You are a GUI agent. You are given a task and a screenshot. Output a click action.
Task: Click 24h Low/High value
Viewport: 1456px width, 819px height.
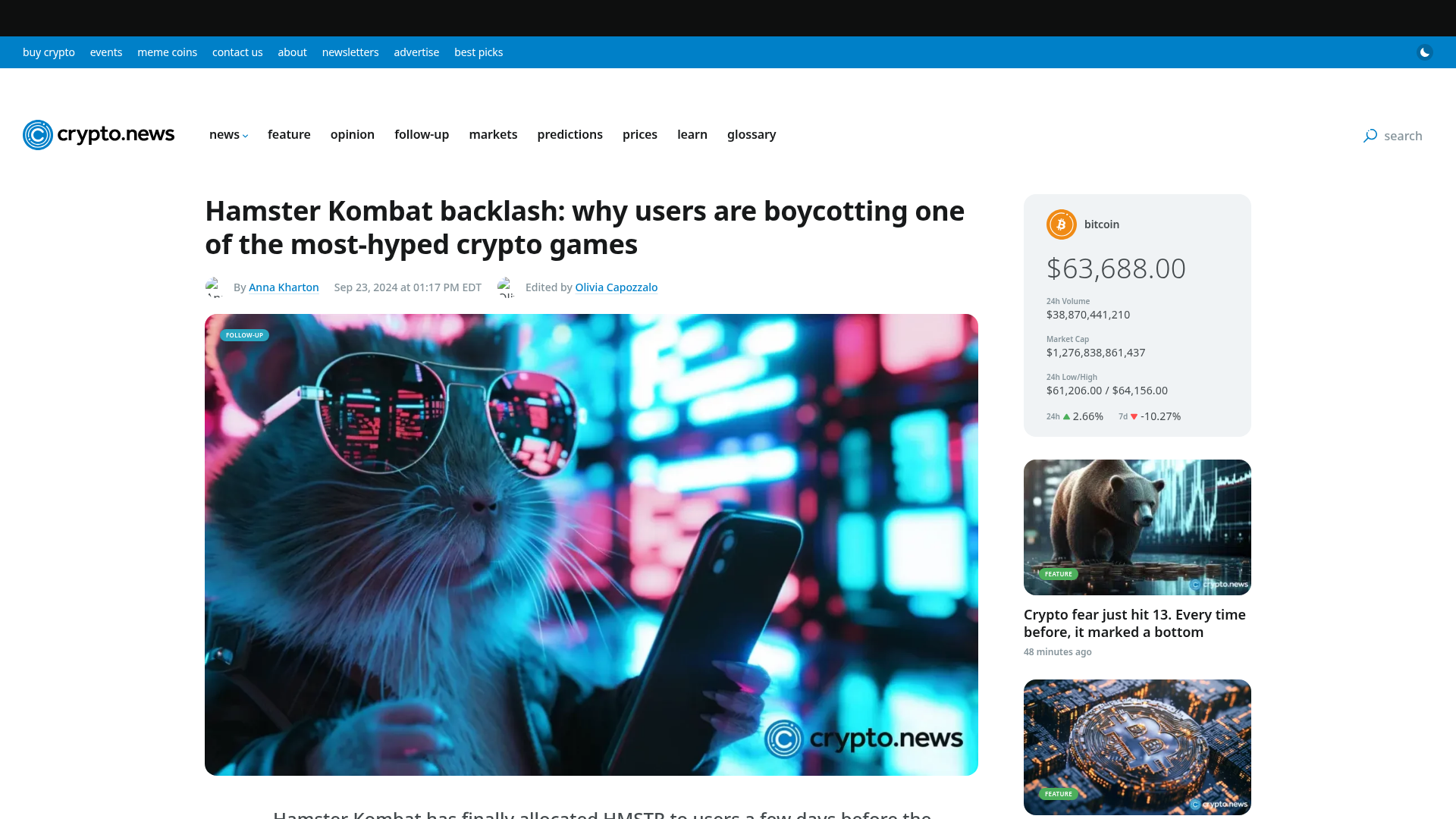click(x=1107, y=391)
